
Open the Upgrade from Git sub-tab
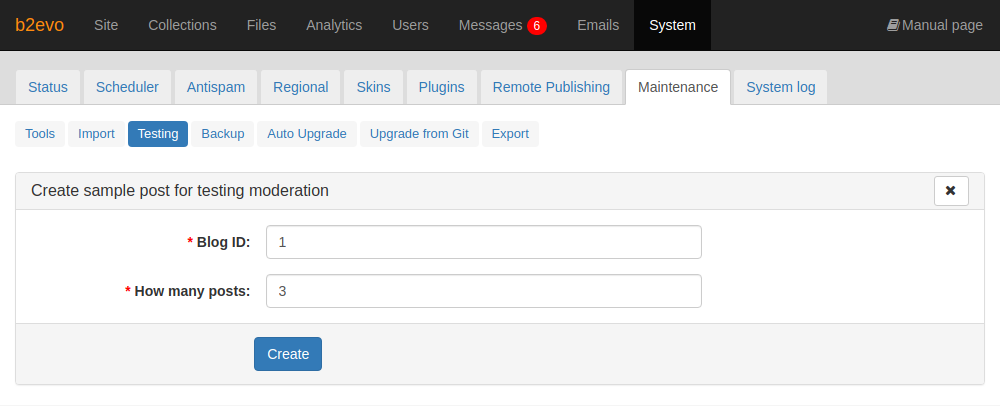point(419,134)
